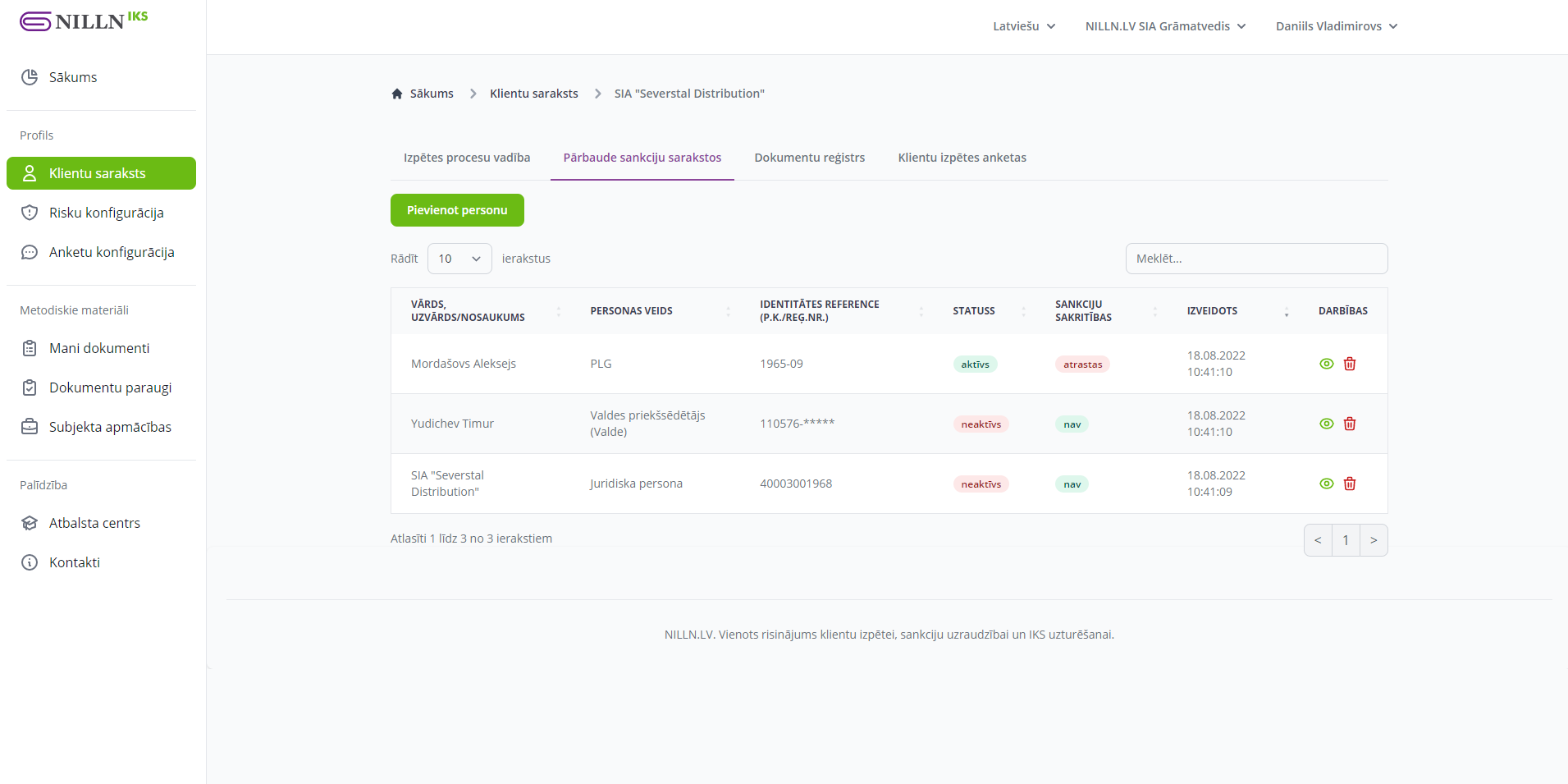Click the Klientu saraksts person icon
Viewport: 1568px width, 784px height.
tap(30, 173)
